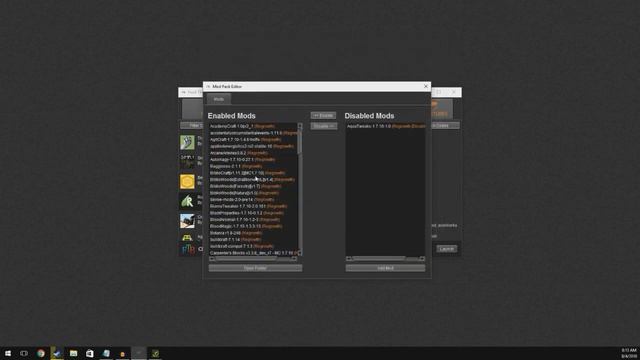Click the Disable button between the lists
Screen dimensions: 640x360
coord(323,126)
